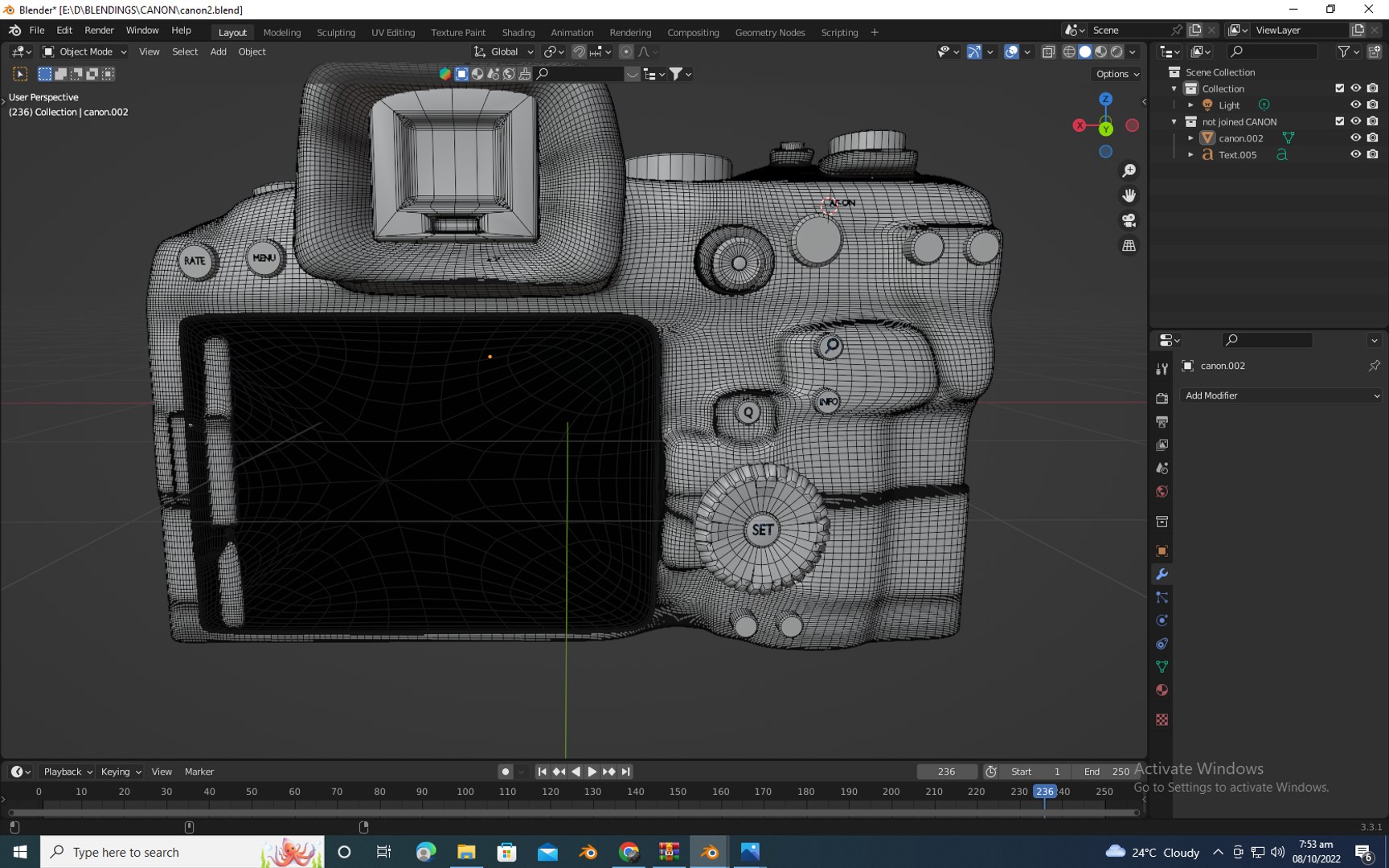This screenshot has width=1389, height=868.
Task: Switch to the UV Editing workspace tab
Action: tap(393, 32)
